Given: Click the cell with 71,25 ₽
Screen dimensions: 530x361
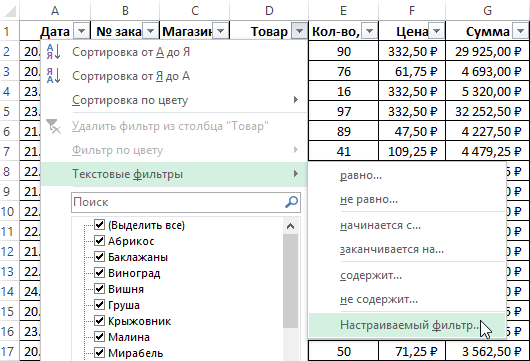Looking at the screenshot, I should (x=412, y=352).
